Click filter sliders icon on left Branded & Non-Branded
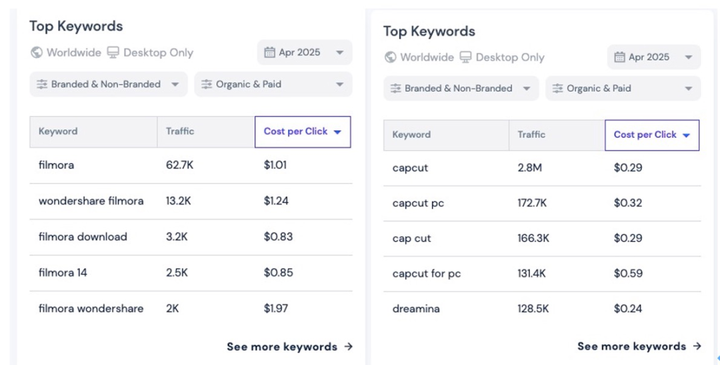 (x=42, y=84)
